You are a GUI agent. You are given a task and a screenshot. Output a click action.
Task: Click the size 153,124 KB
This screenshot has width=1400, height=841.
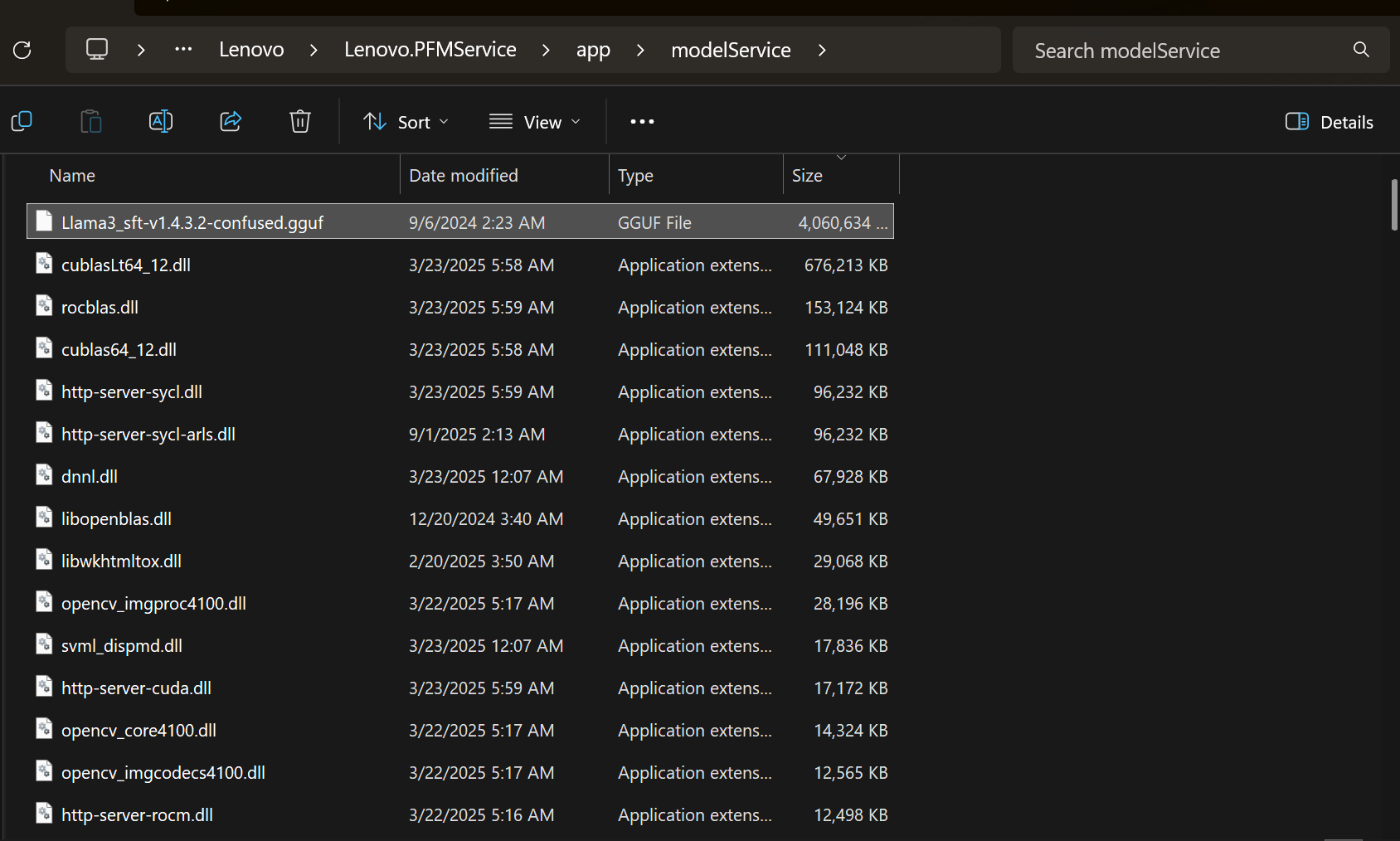click(x=846, y=307)
